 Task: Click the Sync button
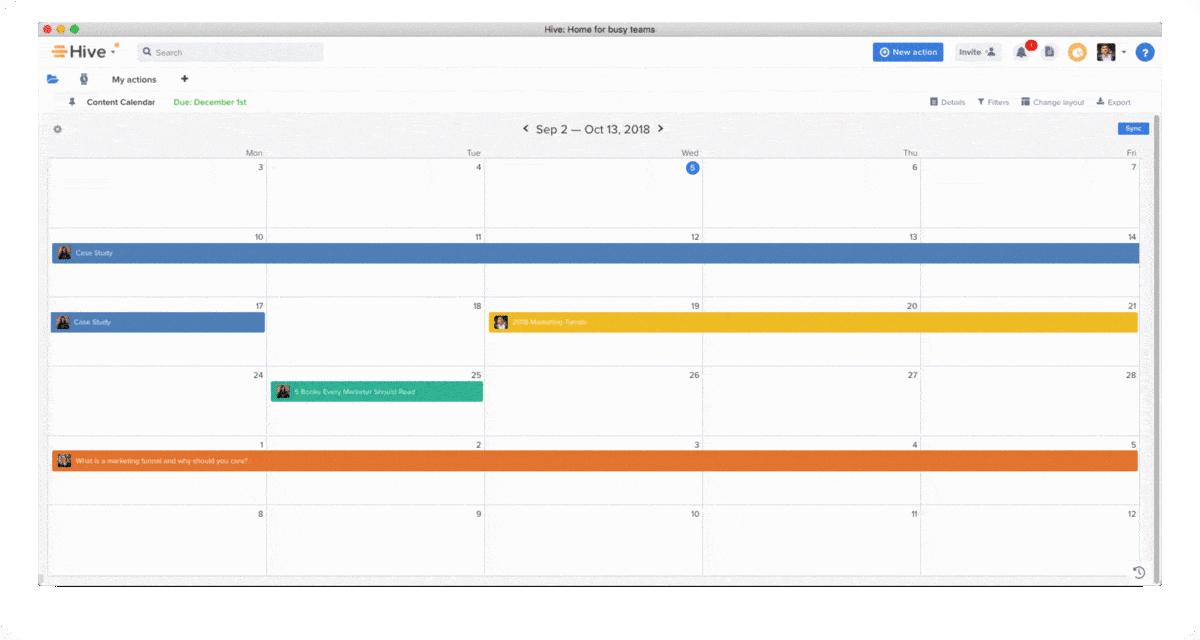pyautogui.click(x=1133, y=129)
